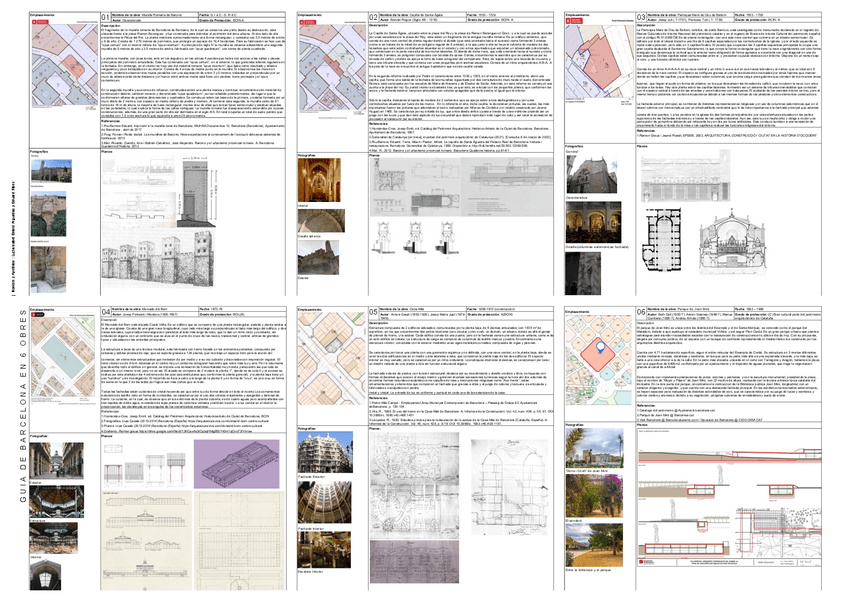Open the Born market interior photo

tap(54, 538)
